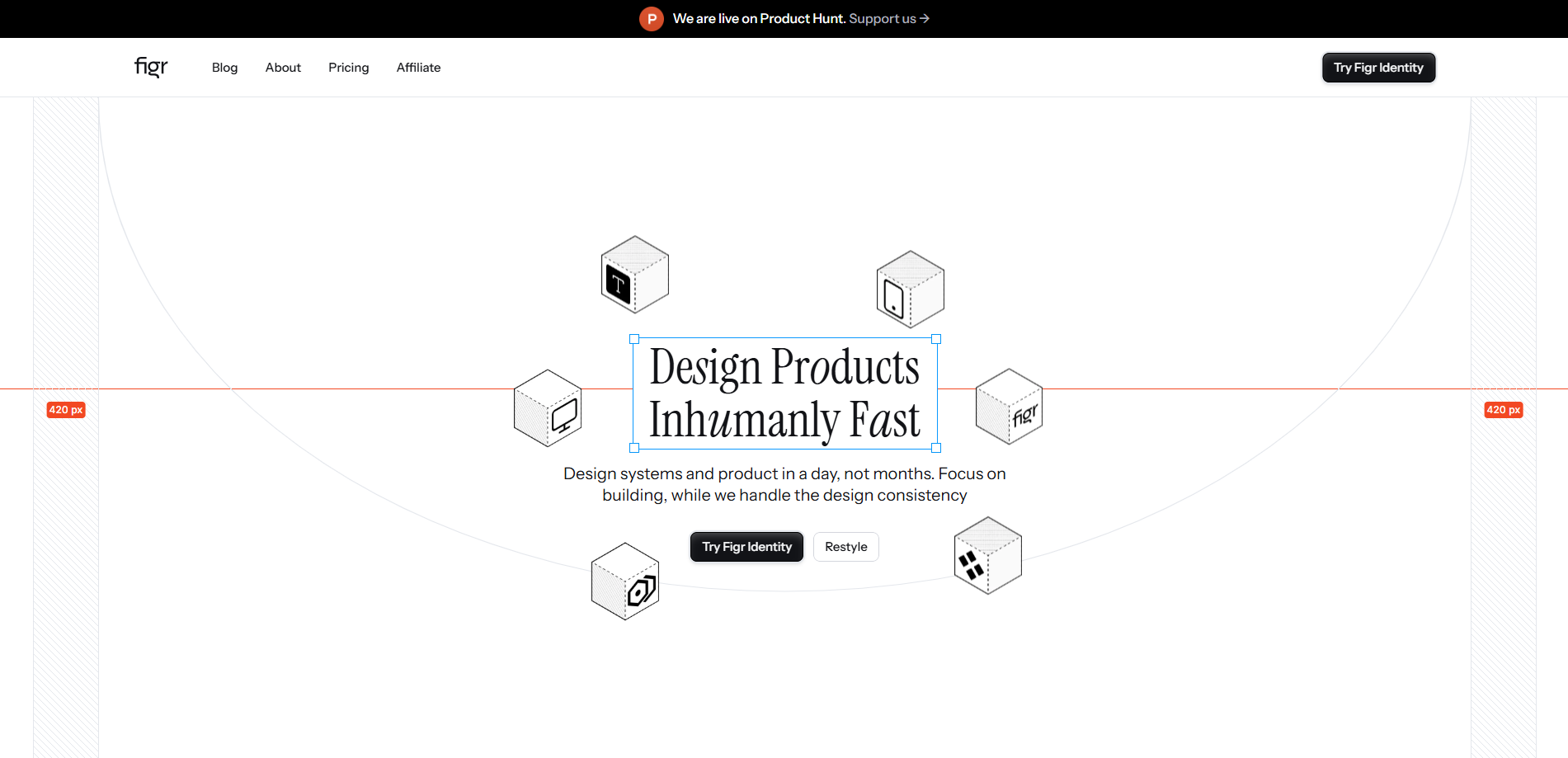Select the typography T cube icon
The height and width of the screenshot is (758, 1568).
click(634, 275)
